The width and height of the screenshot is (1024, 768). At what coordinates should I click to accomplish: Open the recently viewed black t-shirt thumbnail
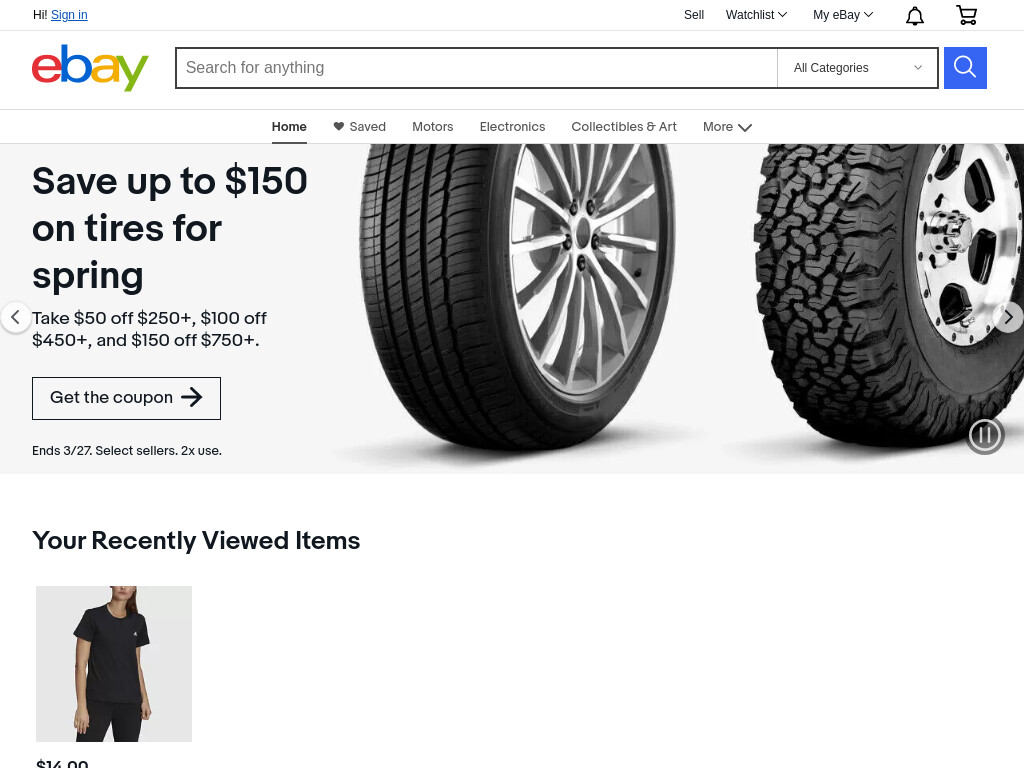tap(114, 664)
